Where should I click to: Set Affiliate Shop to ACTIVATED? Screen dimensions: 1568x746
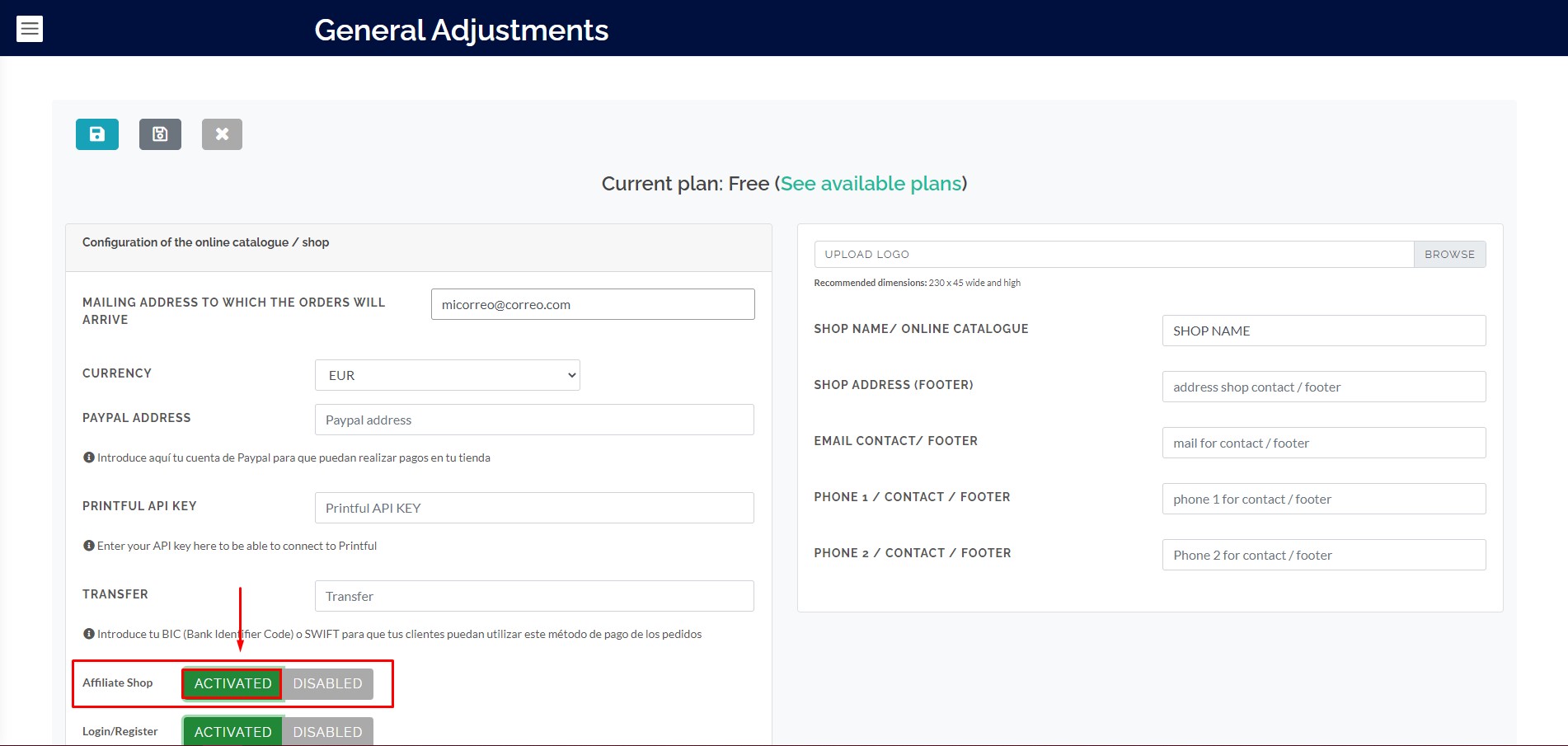(x=232, y=683)
